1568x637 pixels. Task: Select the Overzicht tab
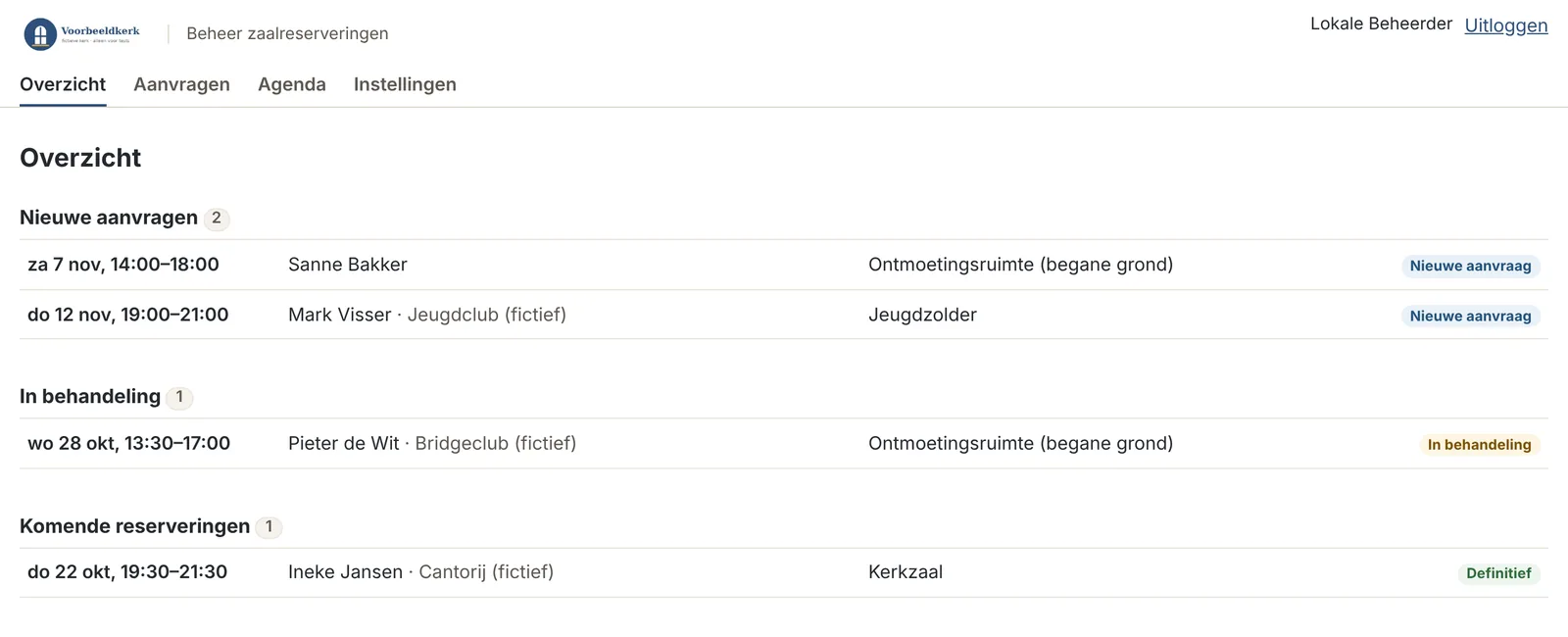click(63, 84)
